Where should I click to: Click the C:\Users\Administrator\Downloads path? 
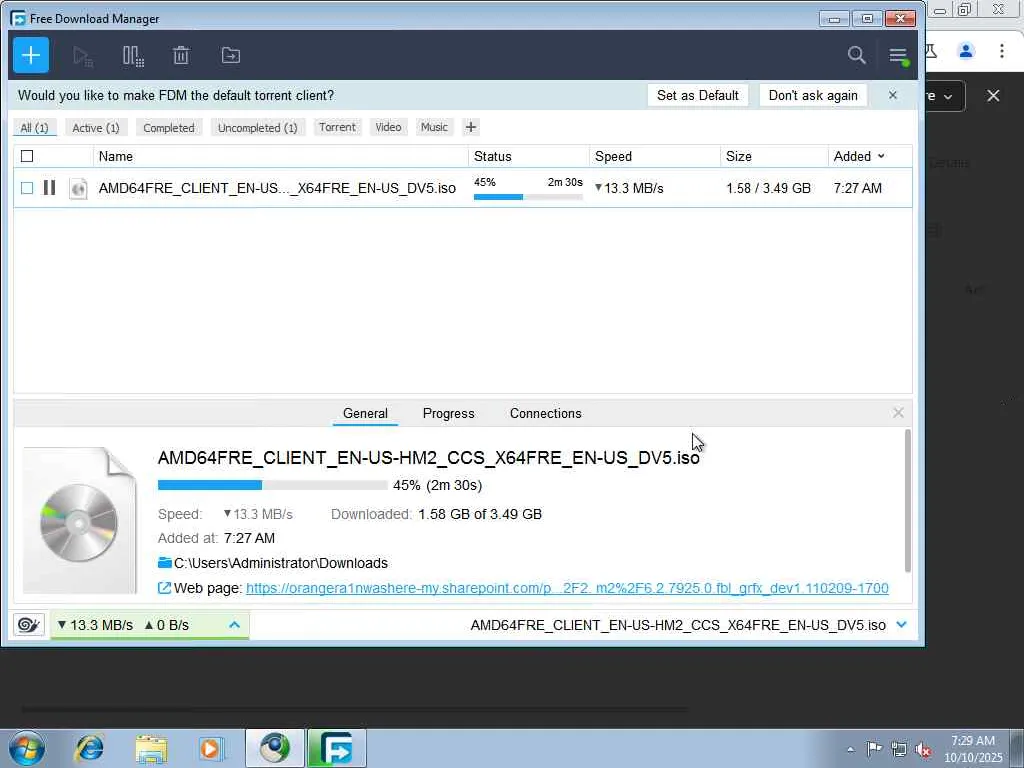[281, 563]
